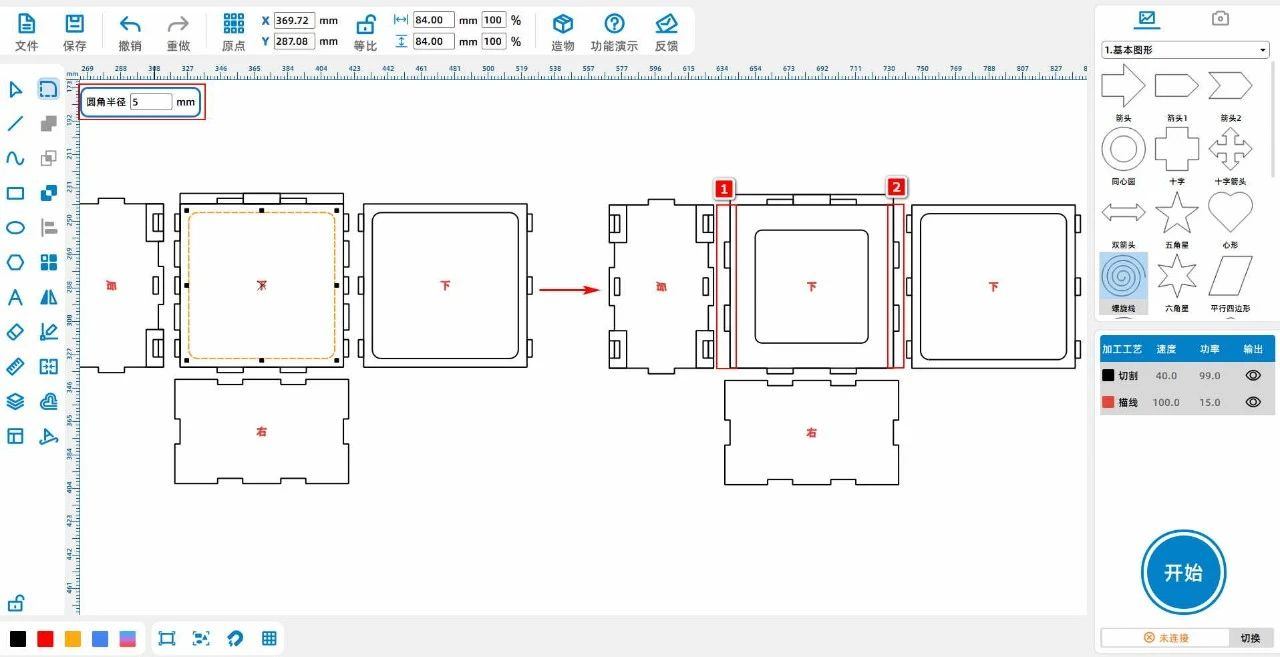
Task: Click the 圆角半径 corner radius input field
Action: [150, 102]
